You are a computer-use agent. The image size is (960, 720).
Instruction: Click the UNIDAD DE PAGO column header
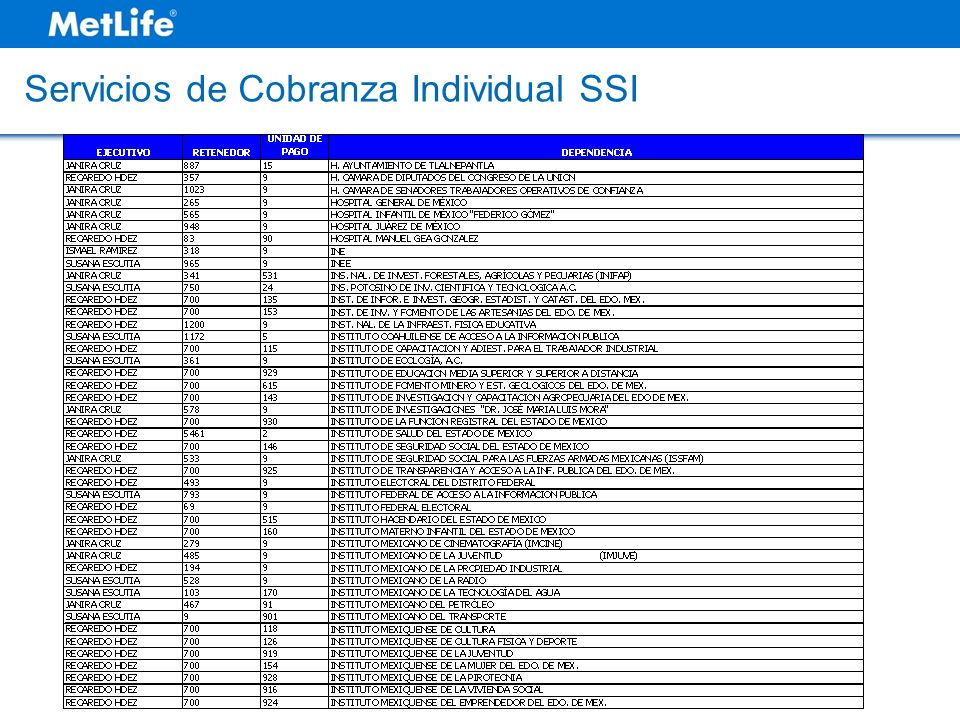click(294, 145)
